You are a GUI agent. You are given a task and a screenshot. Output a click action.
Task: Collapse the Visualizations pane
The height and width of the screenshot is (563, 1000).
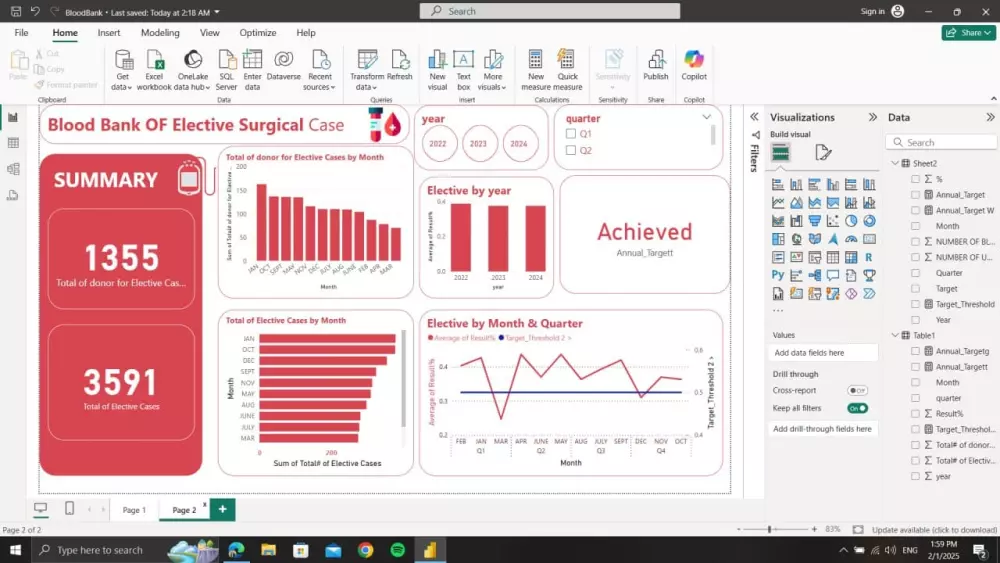872,117
